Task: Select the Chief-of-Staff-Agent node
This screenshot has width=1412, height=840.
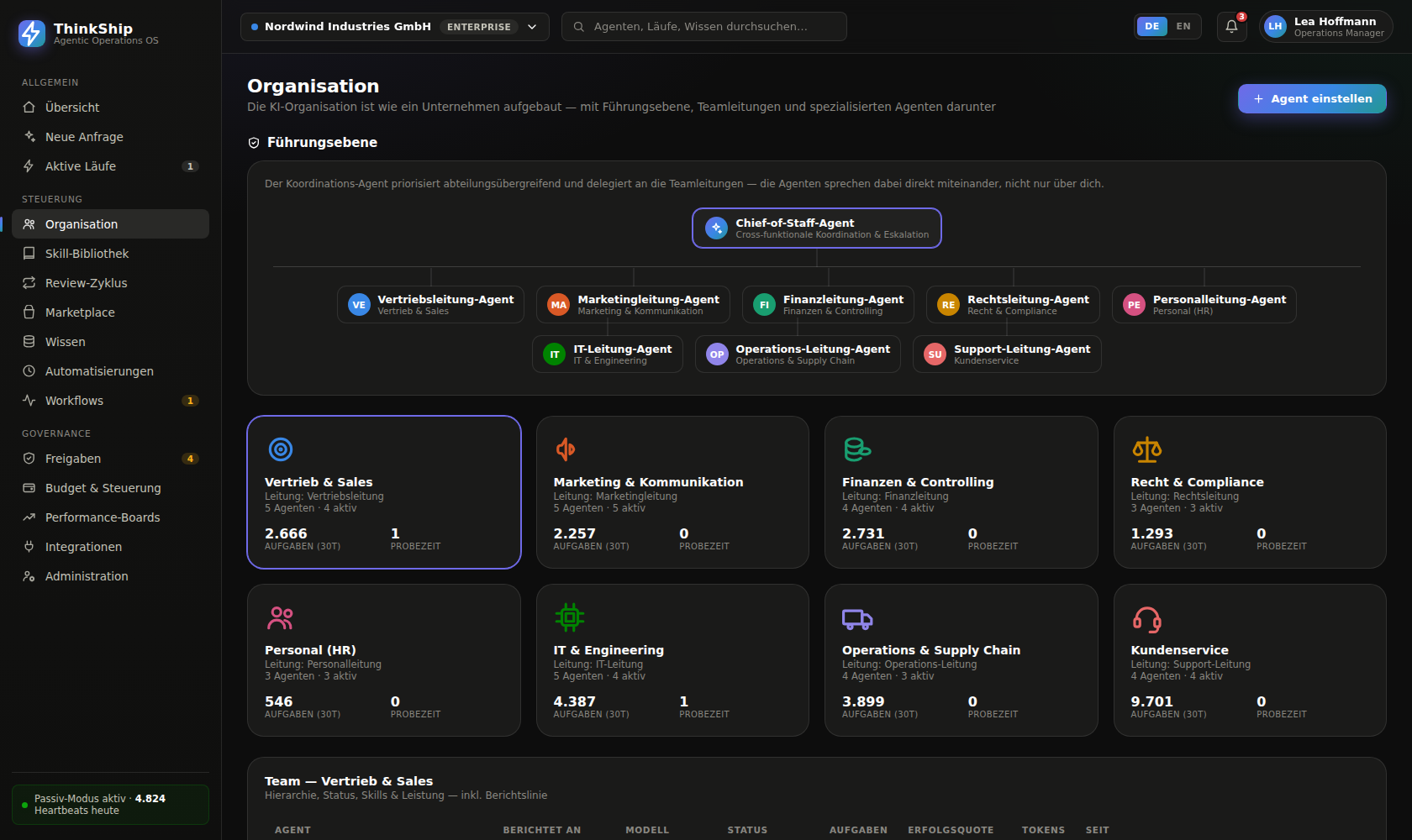Action: [x=817, y=228]
